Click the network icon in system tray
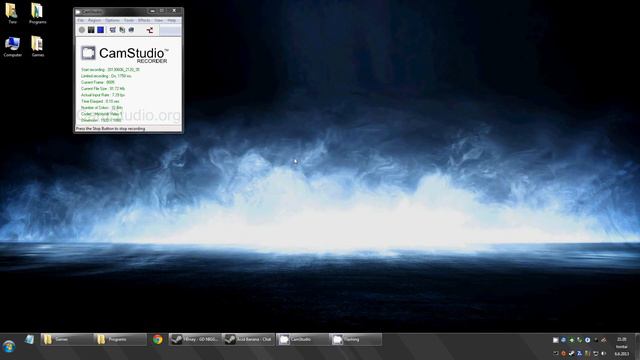The width and height of the screenshot is (640, 360). pos(596,353)
